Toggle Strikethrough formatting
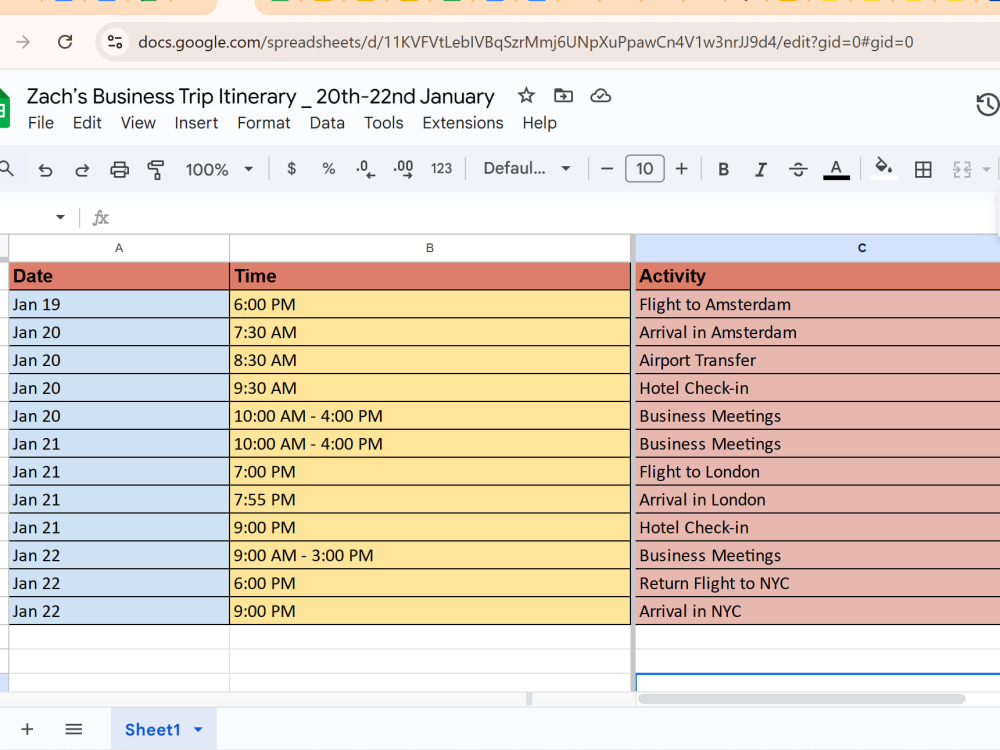Image resolution: width=1000 pixels, height=750 pixels. pyautogui.click(x=798, y=170)
